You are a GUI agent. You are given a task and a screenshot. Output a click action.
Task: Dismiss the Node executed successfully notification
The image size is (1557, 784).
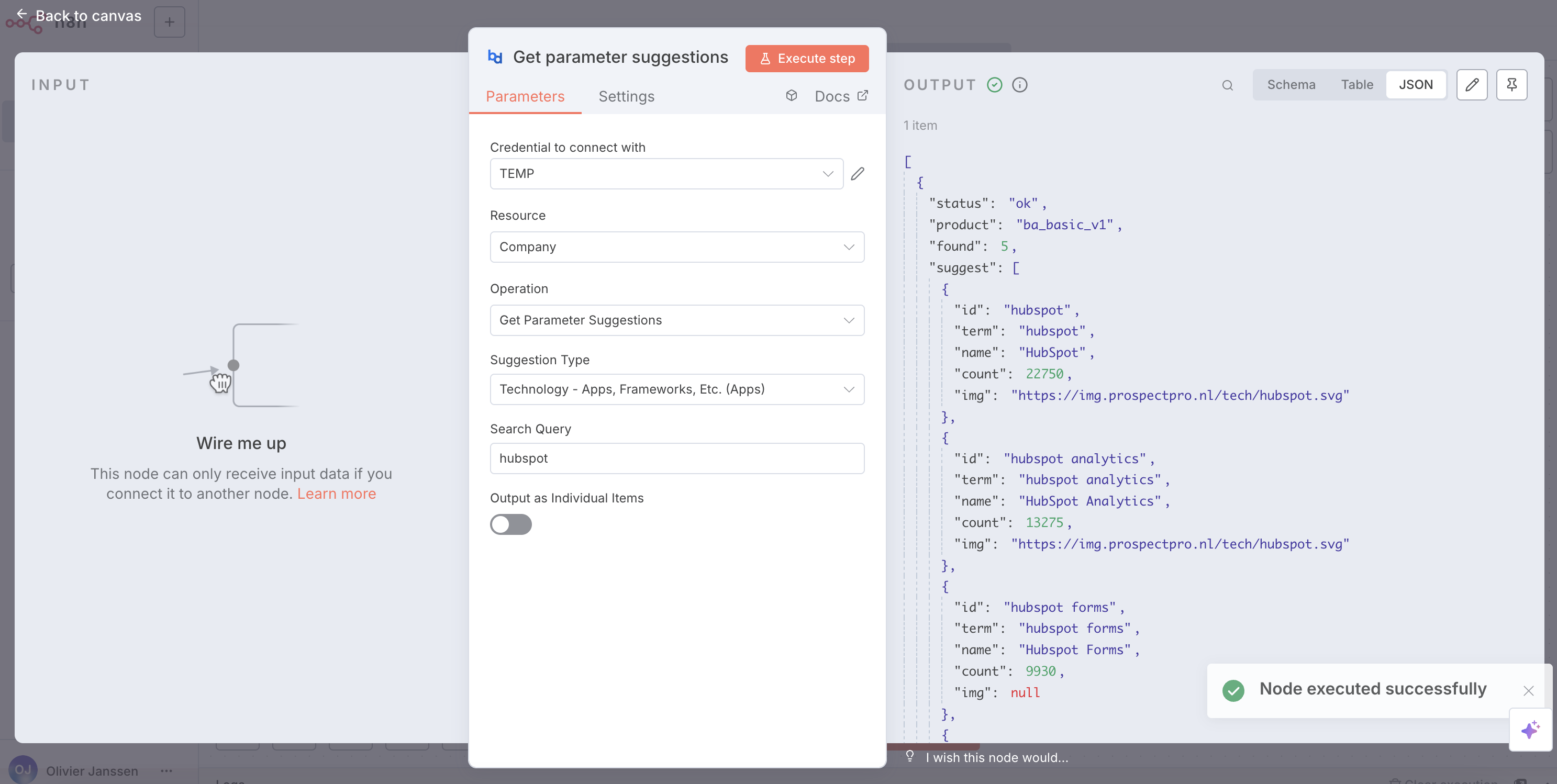tap(1529, 690)
